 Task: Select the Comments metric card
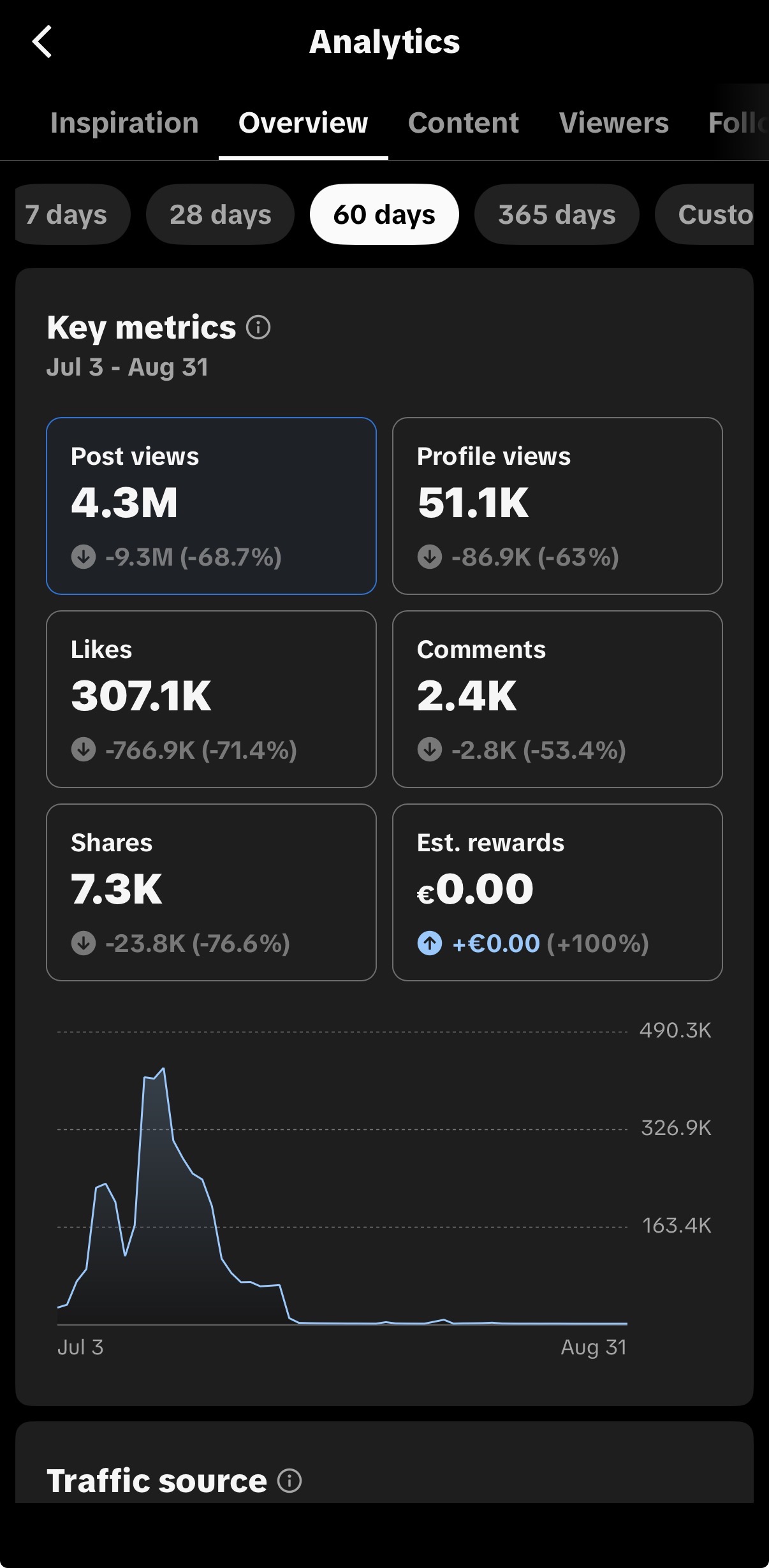(x=557, y=700)
